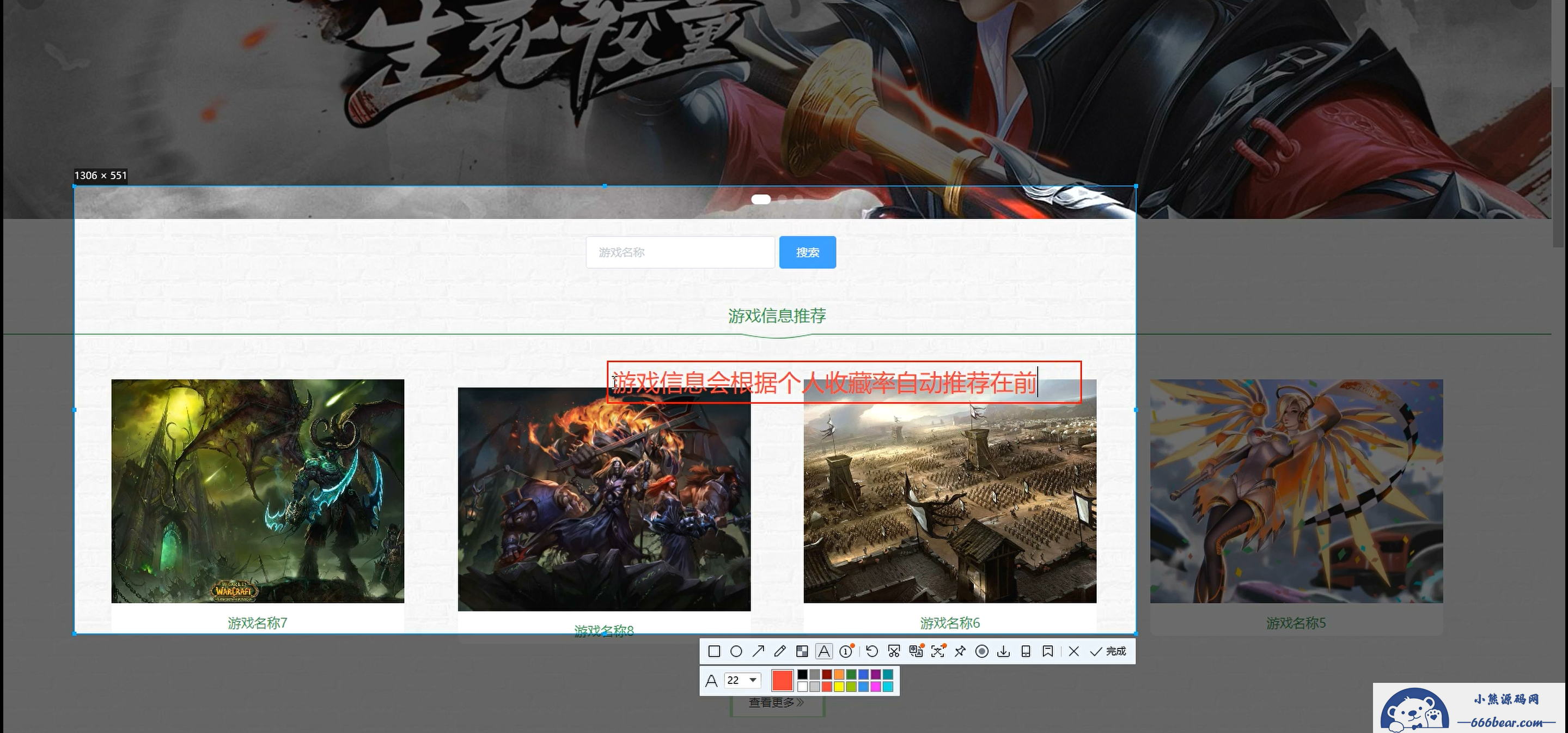Choose the white color swatch

pyautogui.click(x=802, y=687)
